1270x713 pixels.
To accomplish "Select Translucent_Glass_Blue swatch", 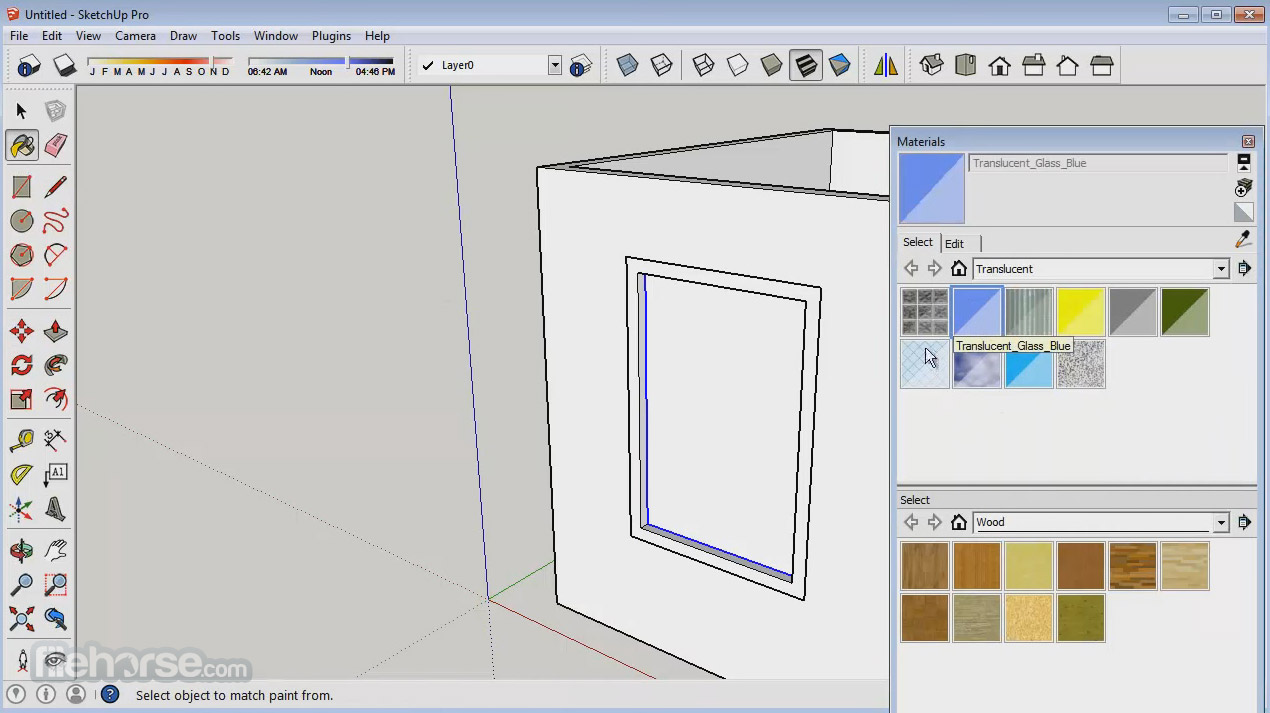I will (977, 312).
